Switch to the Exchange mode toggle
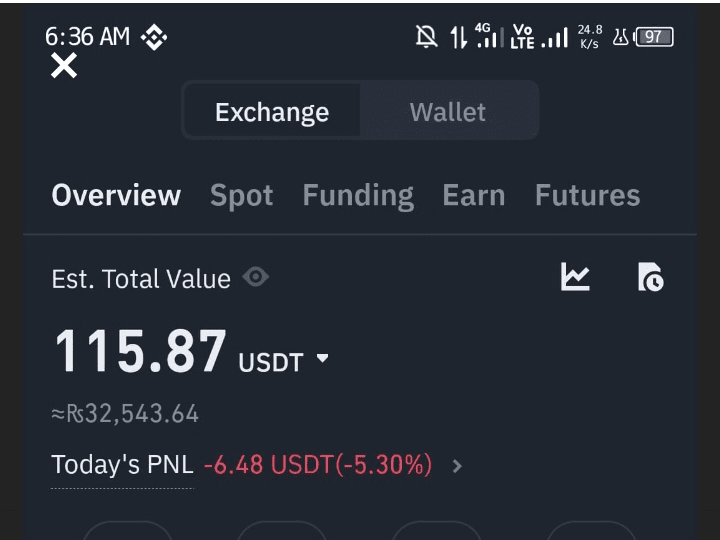Viewport: 720px width, 540px height. pos(272,112)
